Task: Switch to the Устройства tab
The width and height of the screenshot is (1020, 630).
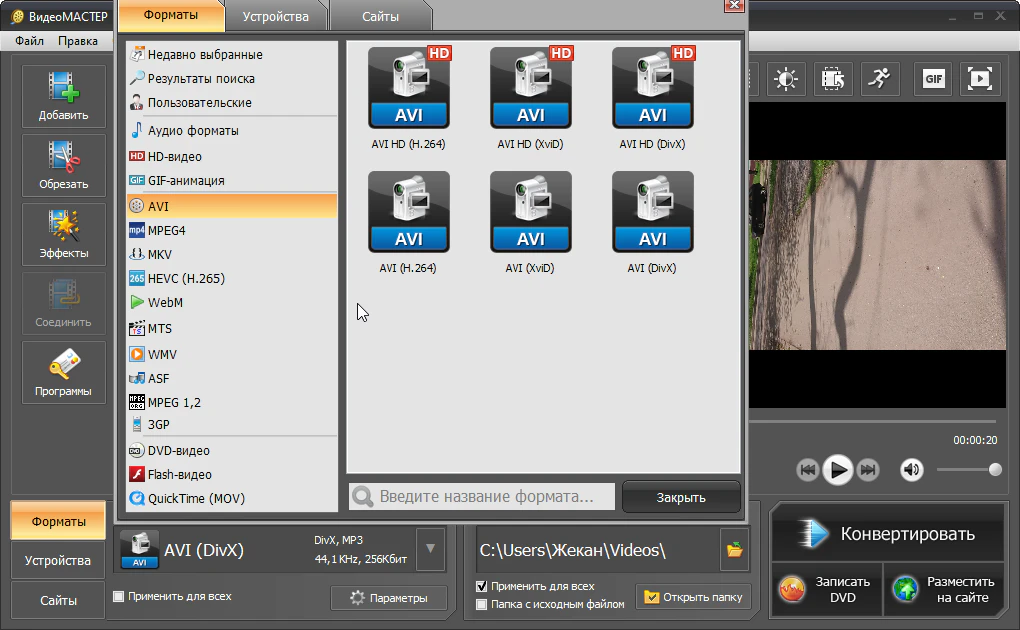Action: pos(275,16)
